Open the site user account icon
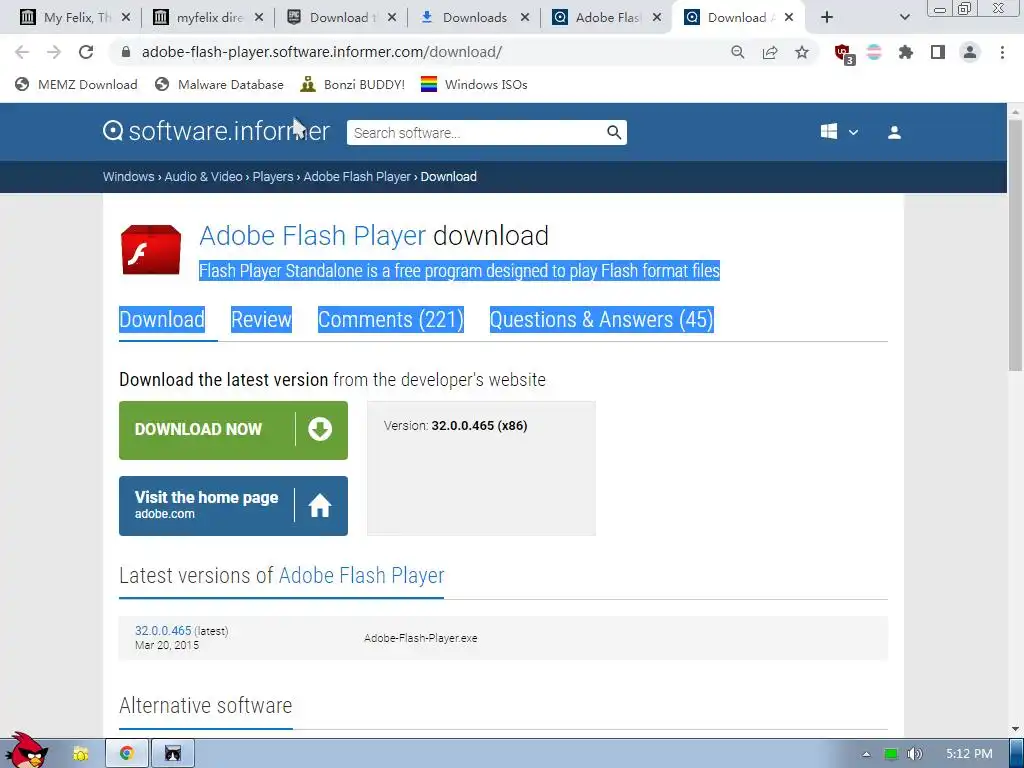Screen dimensions: 1024x768 [x=894, y=133]
